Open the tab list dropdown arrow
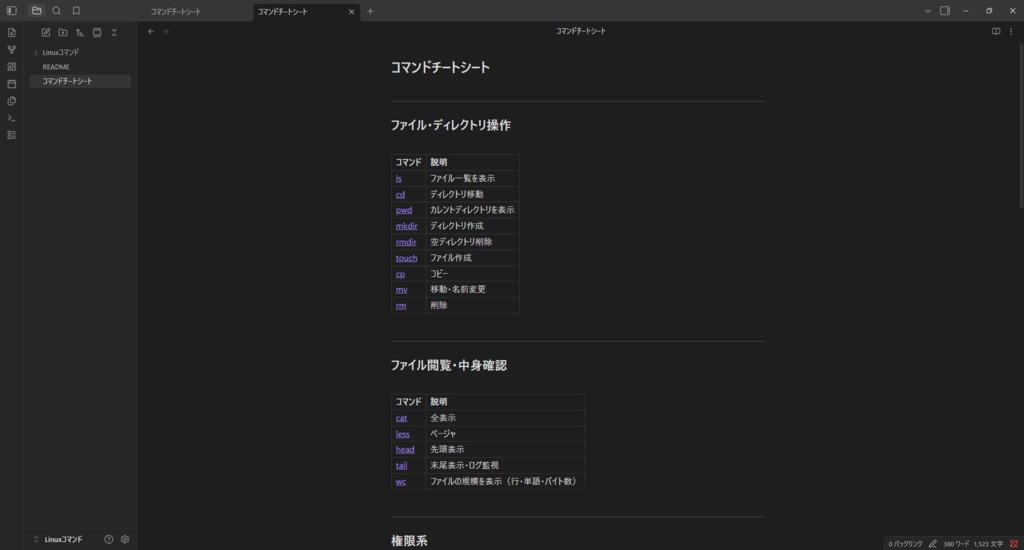Screen dimensions: 1024x550 (x=927, y=11)
